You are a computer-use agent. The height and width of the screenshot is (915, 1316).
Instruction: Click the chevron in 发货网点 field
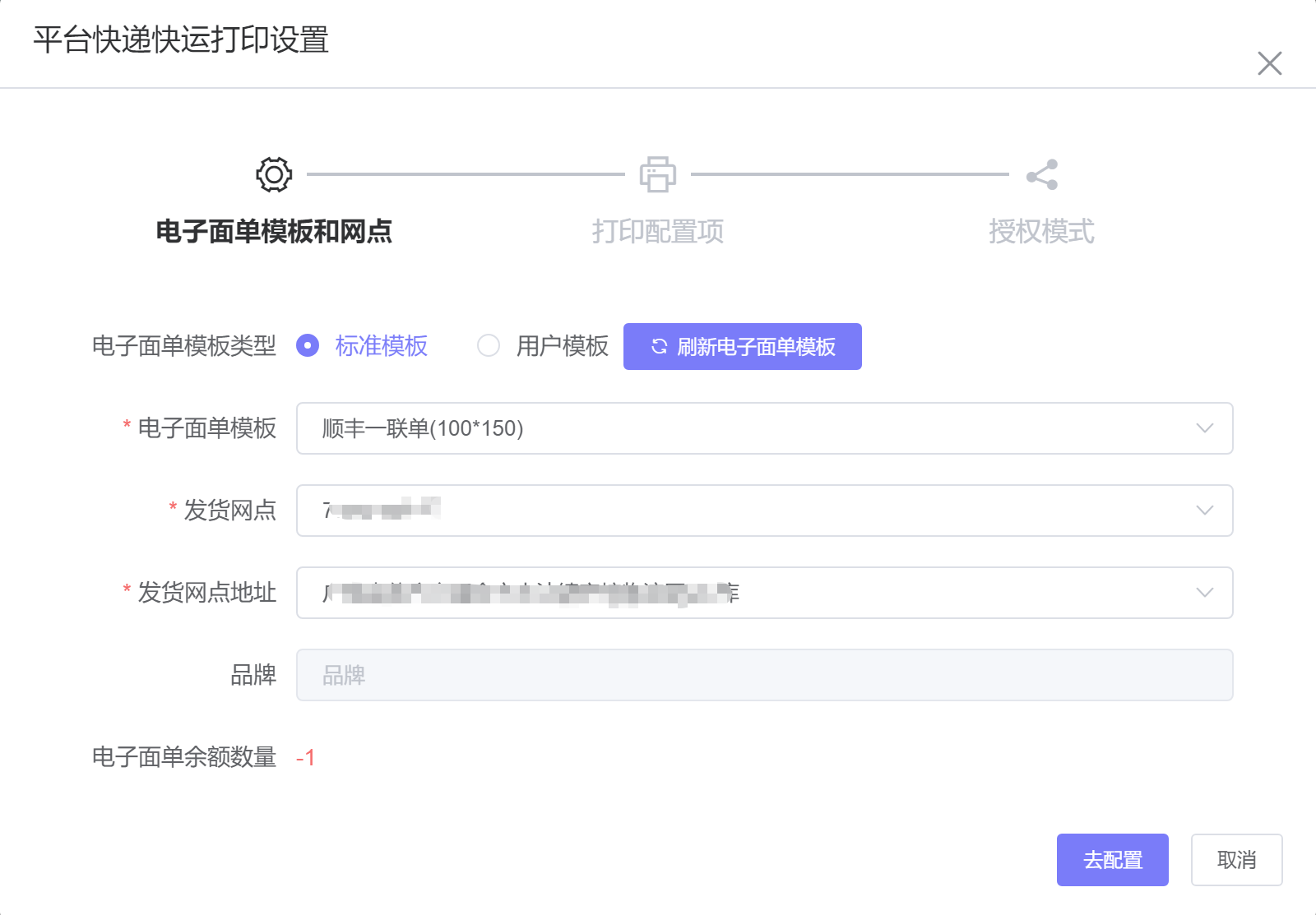[1204, 511]
